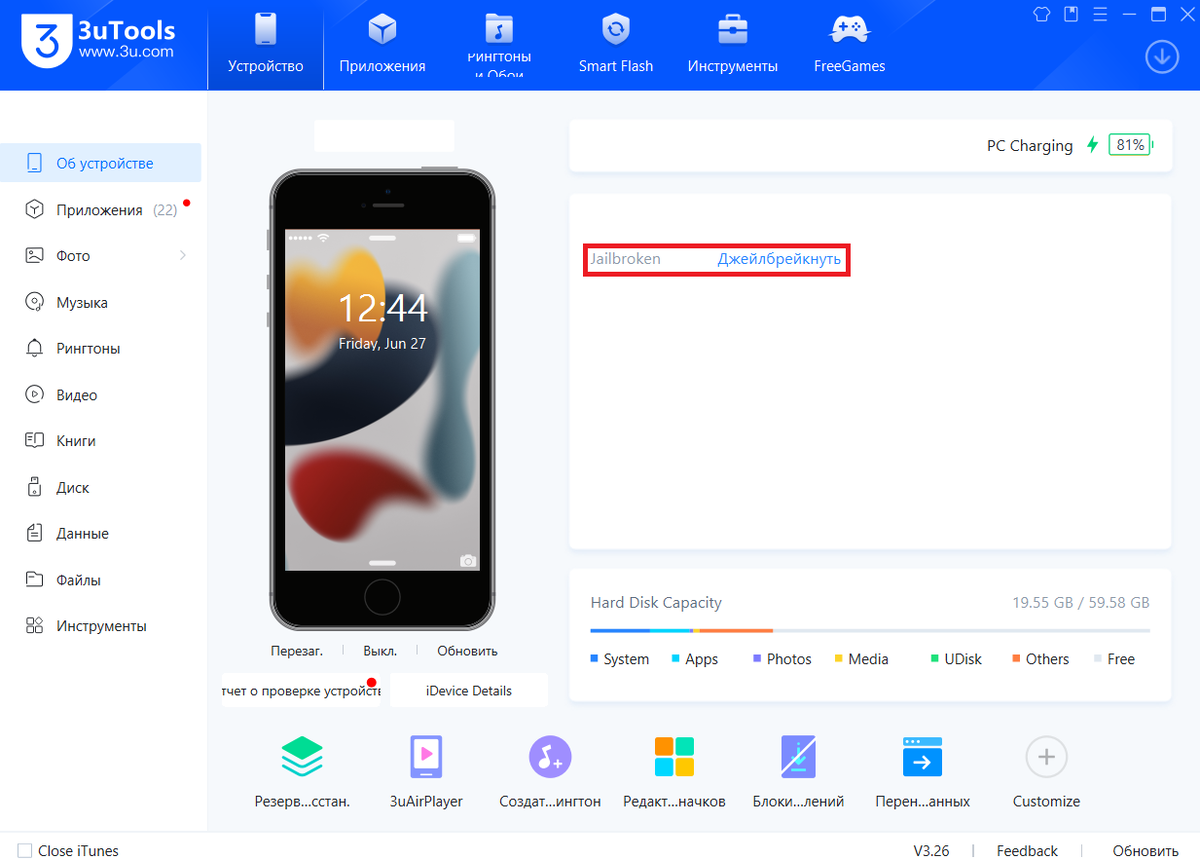The height and width of the screenshot is (860, 1200).
Task: Open the FreeGames tab
Action: pos(849,45)
